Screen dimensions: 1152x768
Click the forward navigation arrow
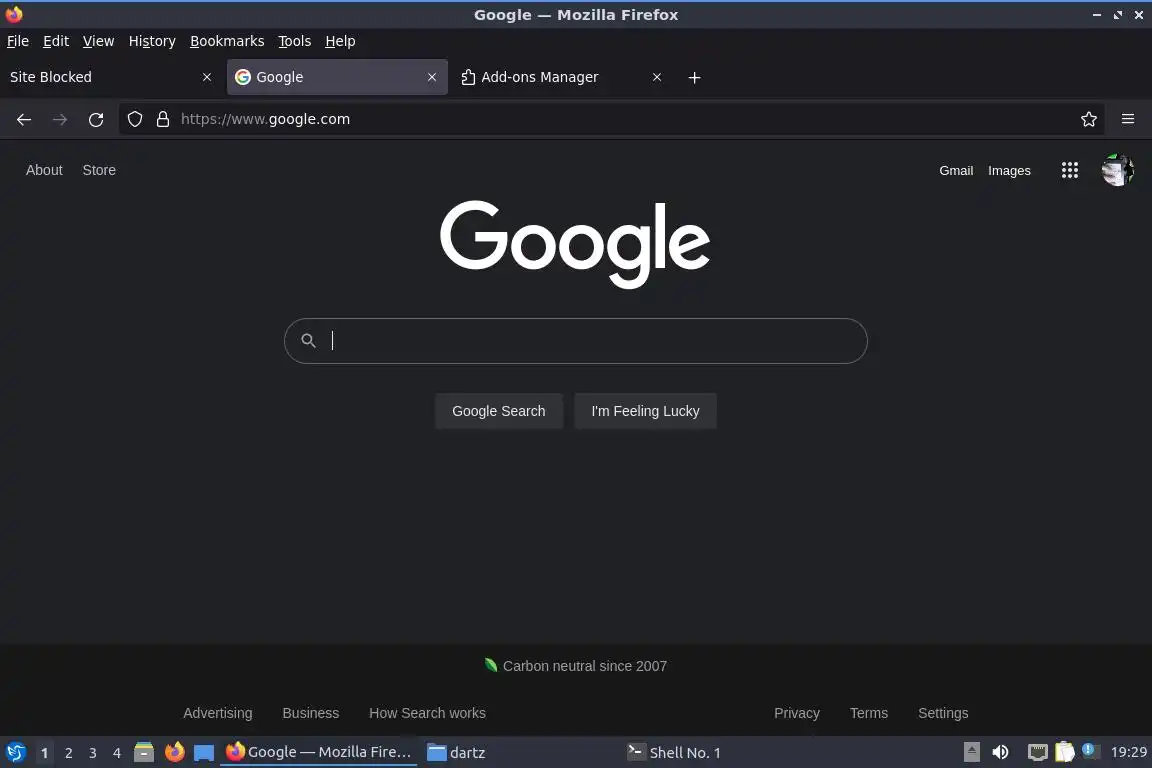click(60, 119)
